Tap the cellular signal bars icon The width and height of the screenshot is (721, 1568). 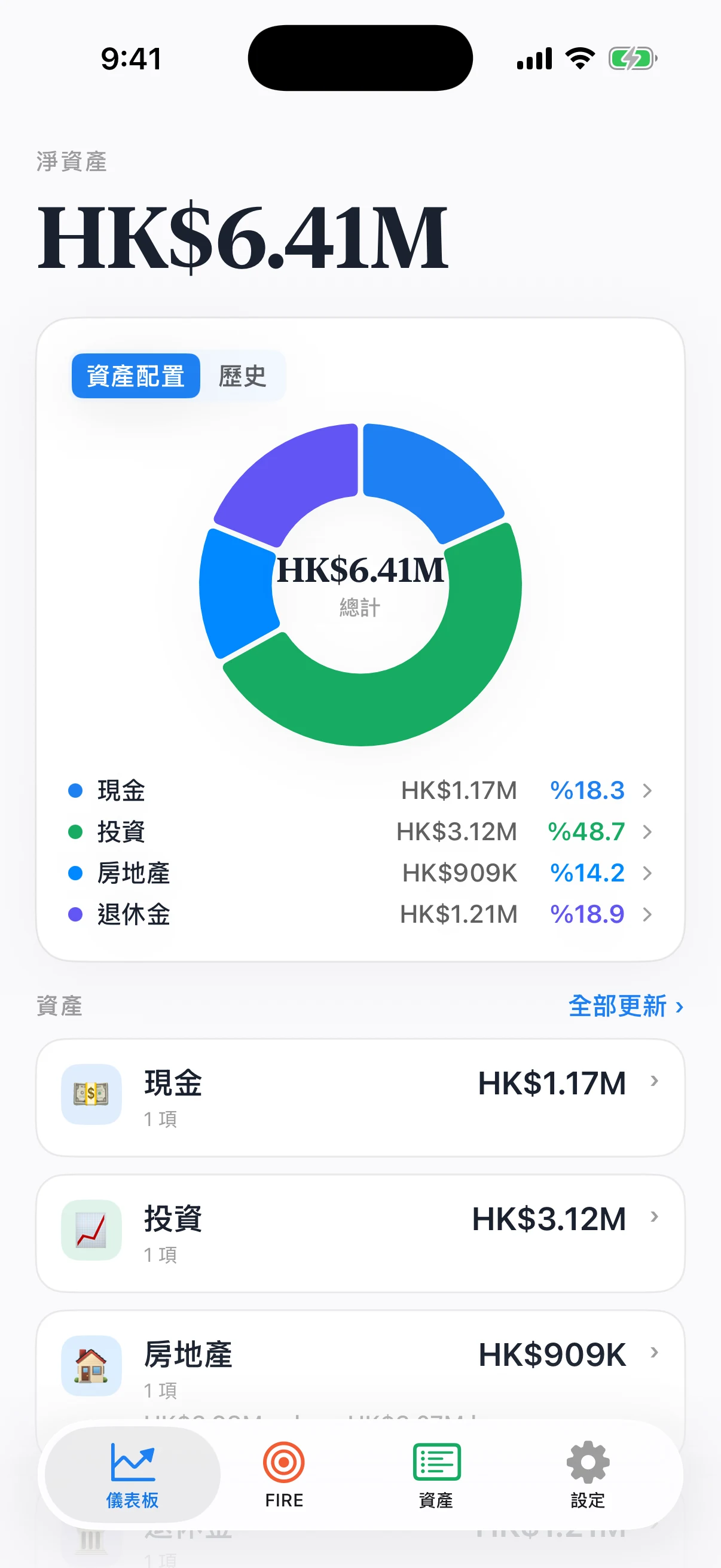534,59
